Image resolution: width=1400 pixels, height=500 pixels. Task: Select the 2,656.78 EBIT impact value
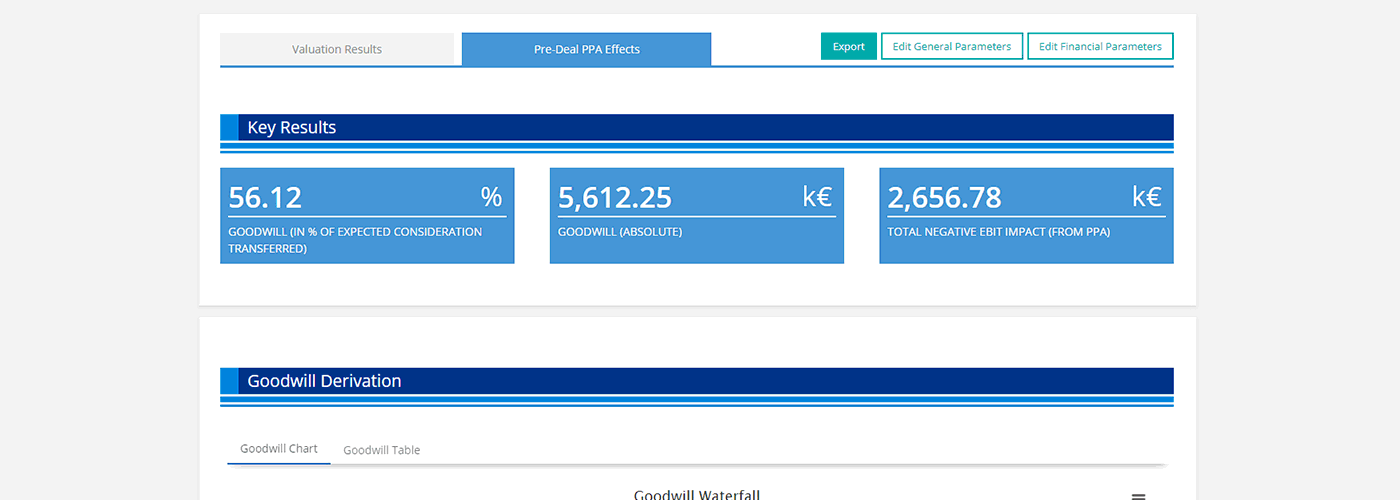point(944,198)
